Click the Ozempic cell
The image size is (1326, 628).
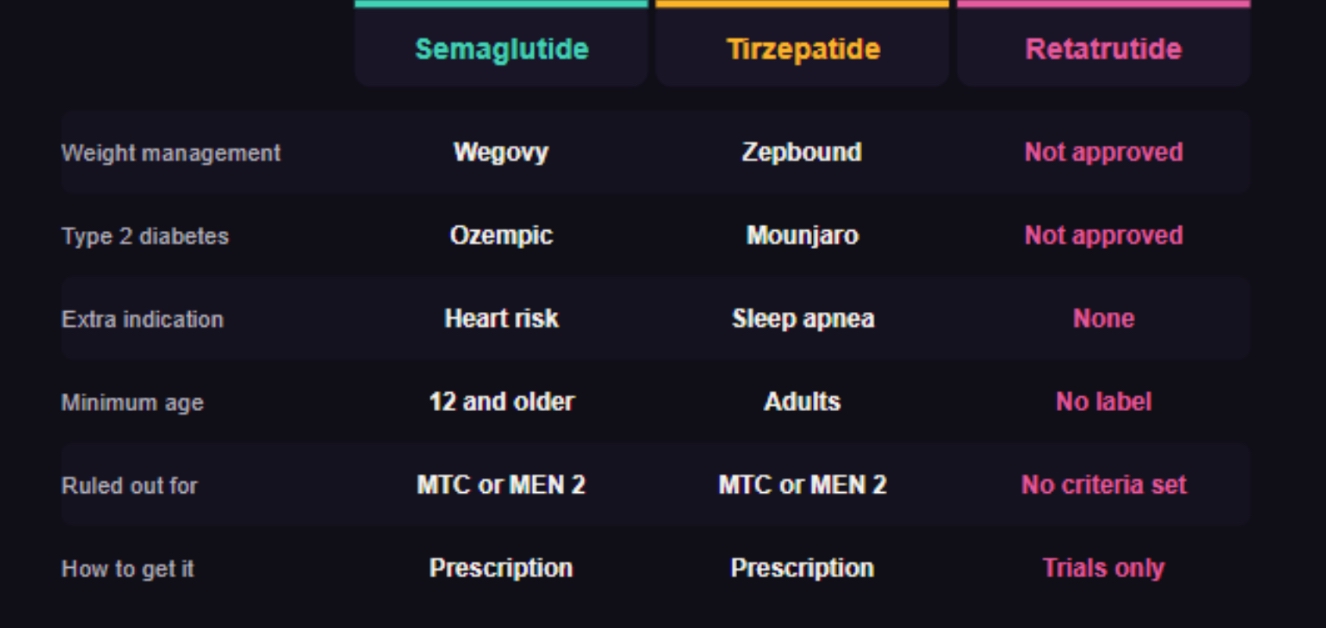(x=501, y=235)
